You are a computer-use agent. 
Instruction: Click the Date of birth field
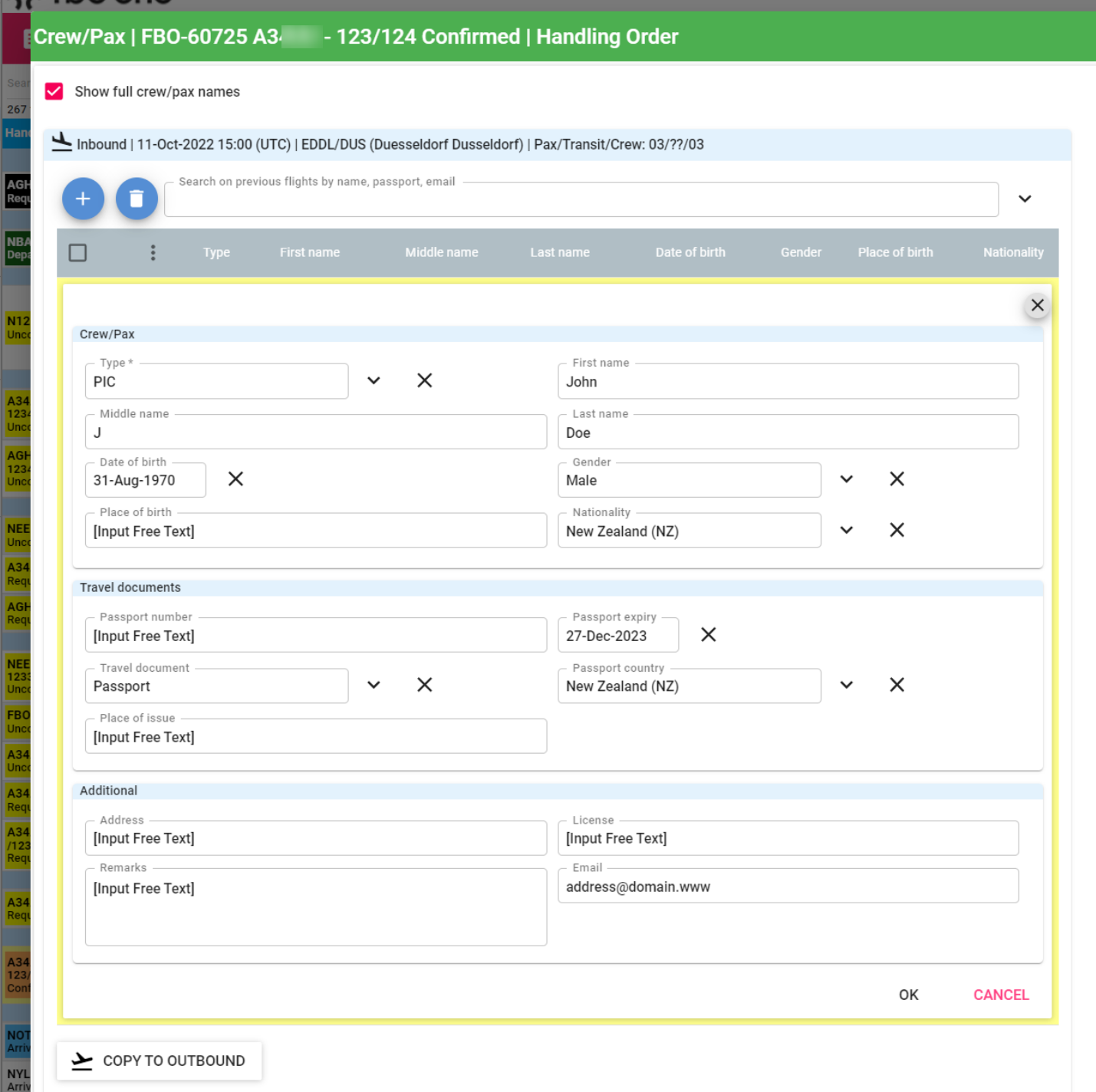tap(145, 480)
